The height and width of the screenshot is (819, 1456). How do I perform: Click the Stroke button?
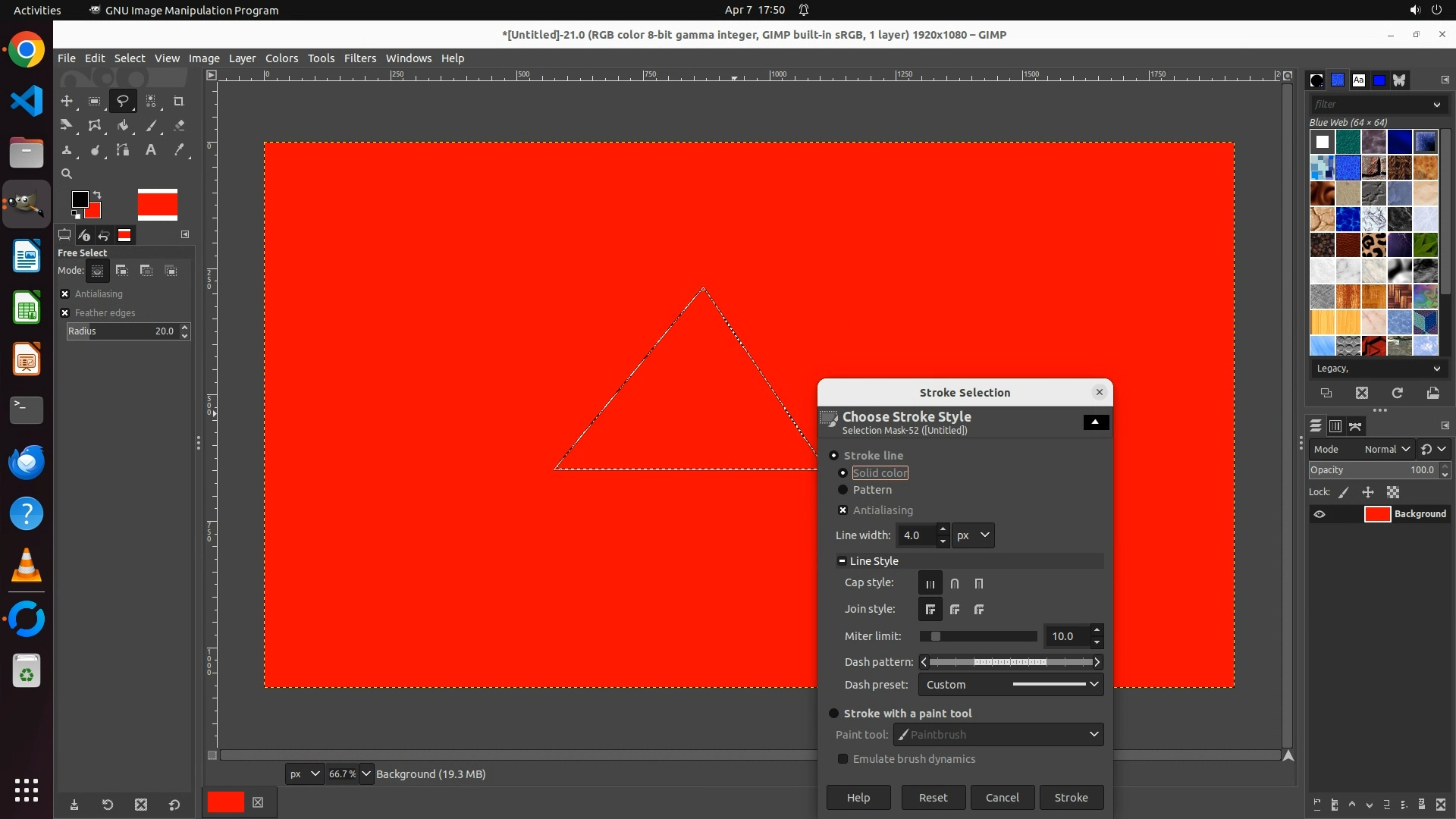point(1071,798)
